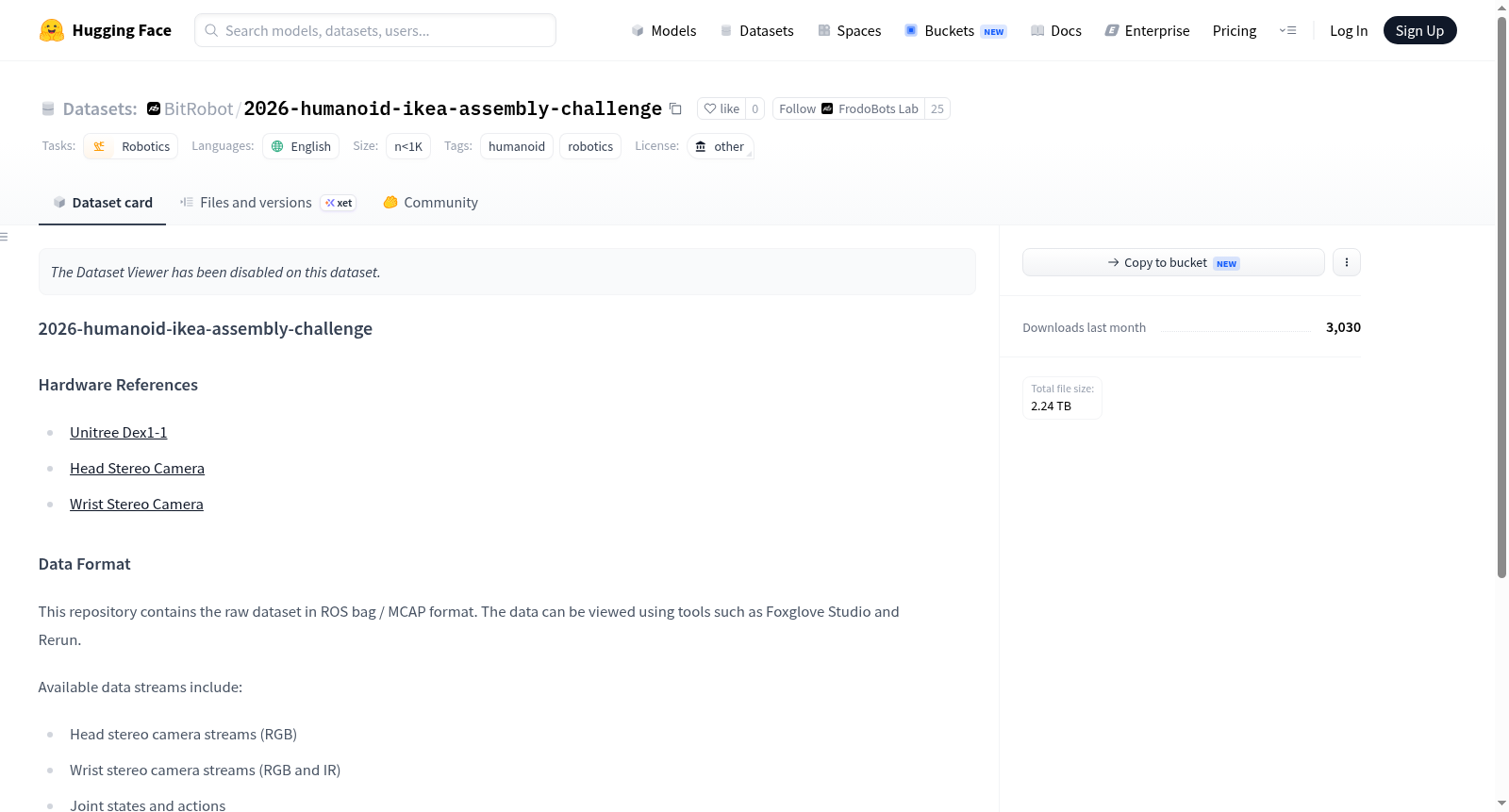Open the Unitree Dex1-1 link
Image resolution: width=1509 pixels, height=812 pixels.
coord(119,432)
